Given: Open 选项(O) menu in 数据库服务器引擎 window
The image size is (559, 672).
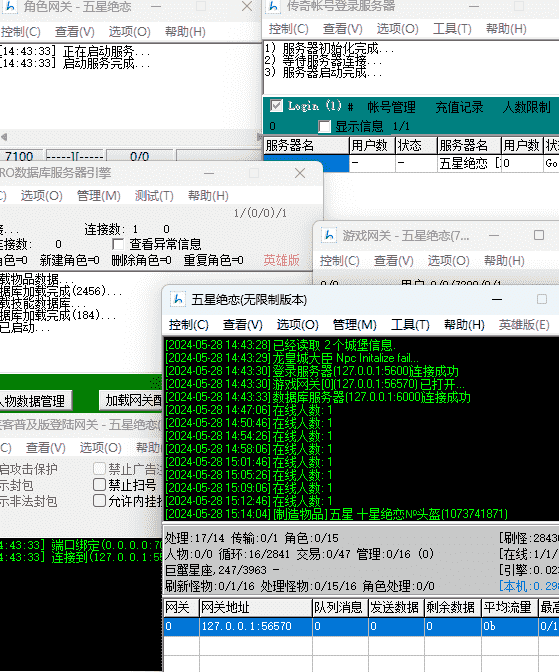Looking at the screenshot, I should (42, 196).
